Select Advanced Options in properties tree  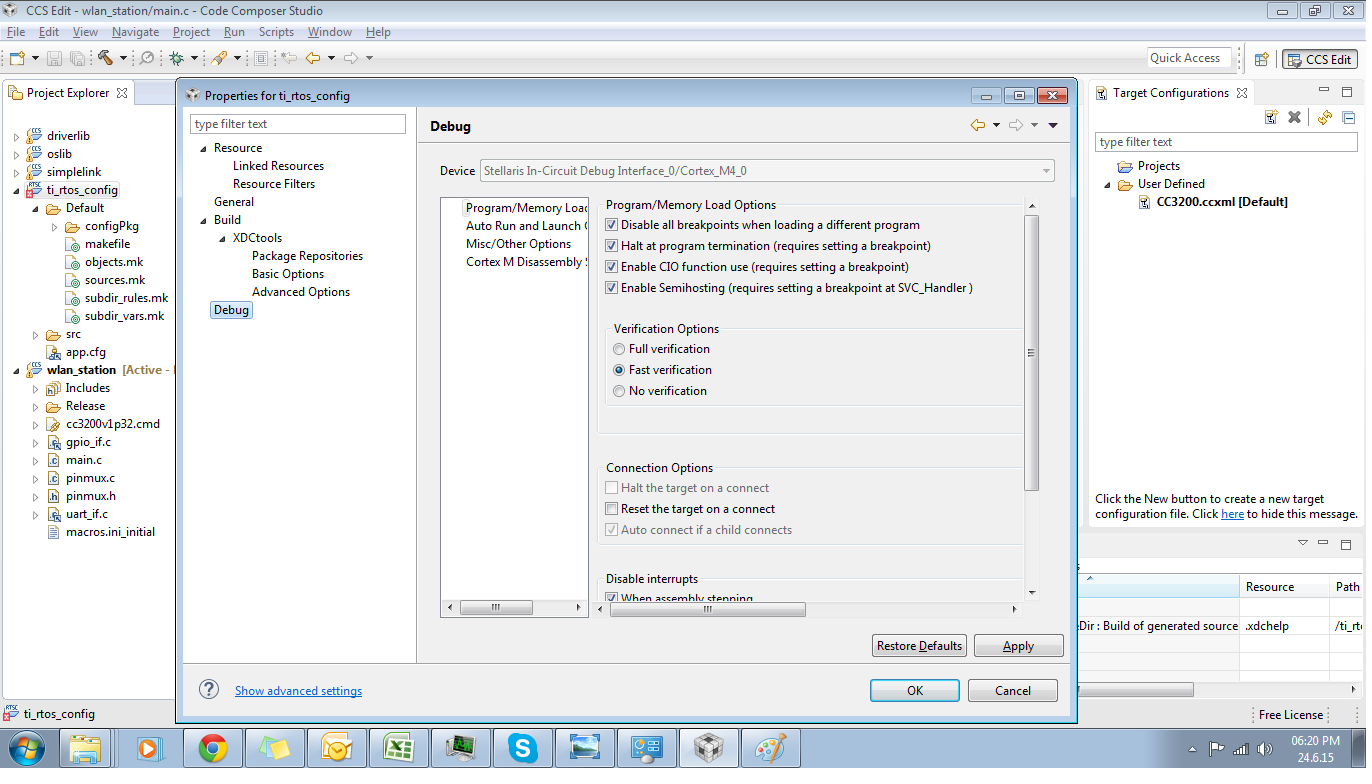(x=301, y=292)
